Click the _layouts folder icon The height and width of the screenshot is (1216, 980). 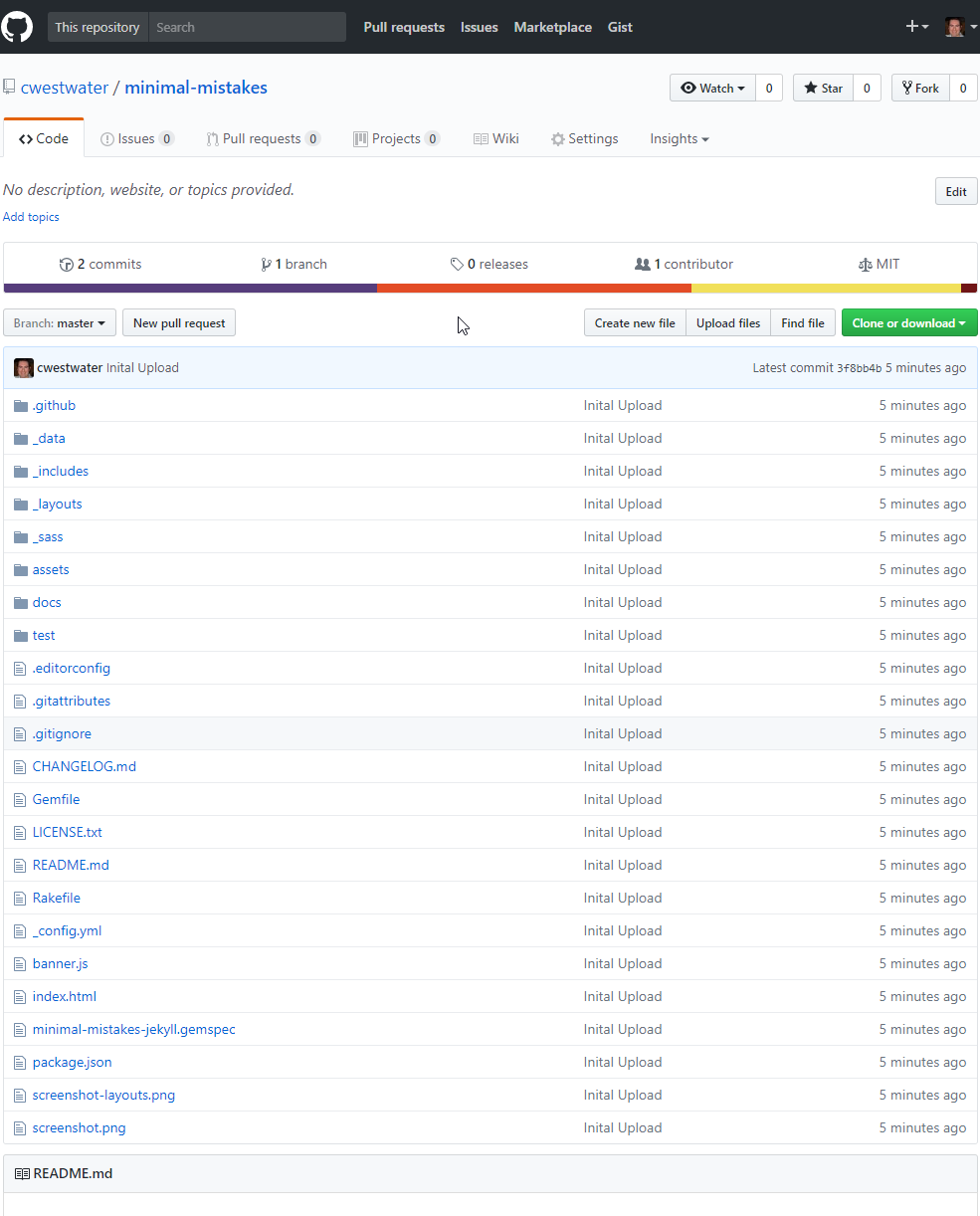pos(21,505)
